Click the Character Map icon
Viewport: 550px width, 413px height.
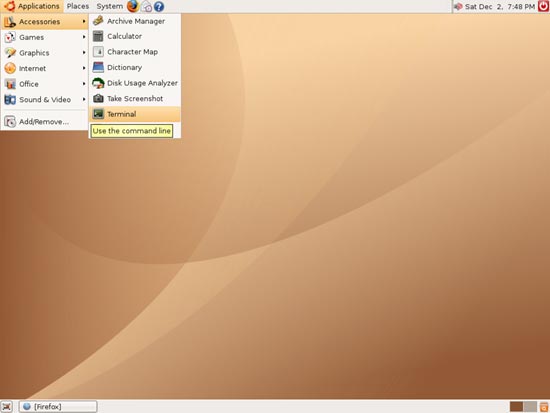pos(98,52)
